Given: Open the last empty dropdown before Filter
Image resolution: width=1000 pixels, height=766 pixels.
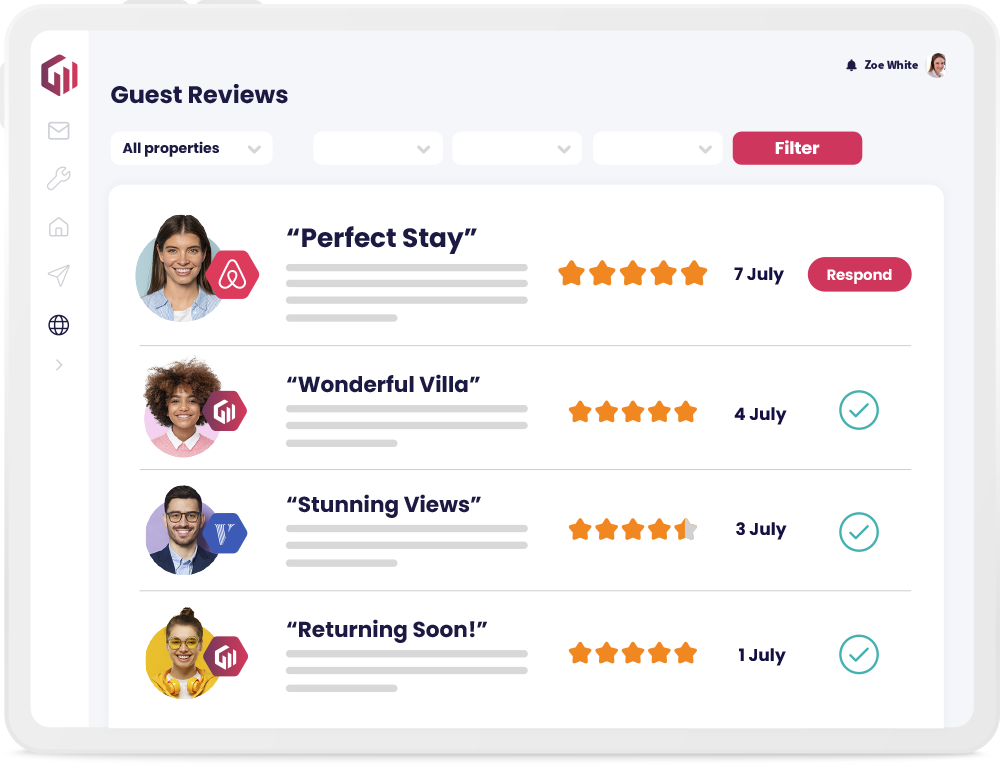Looking at the screenshot, I should click(x=658, y=149).
